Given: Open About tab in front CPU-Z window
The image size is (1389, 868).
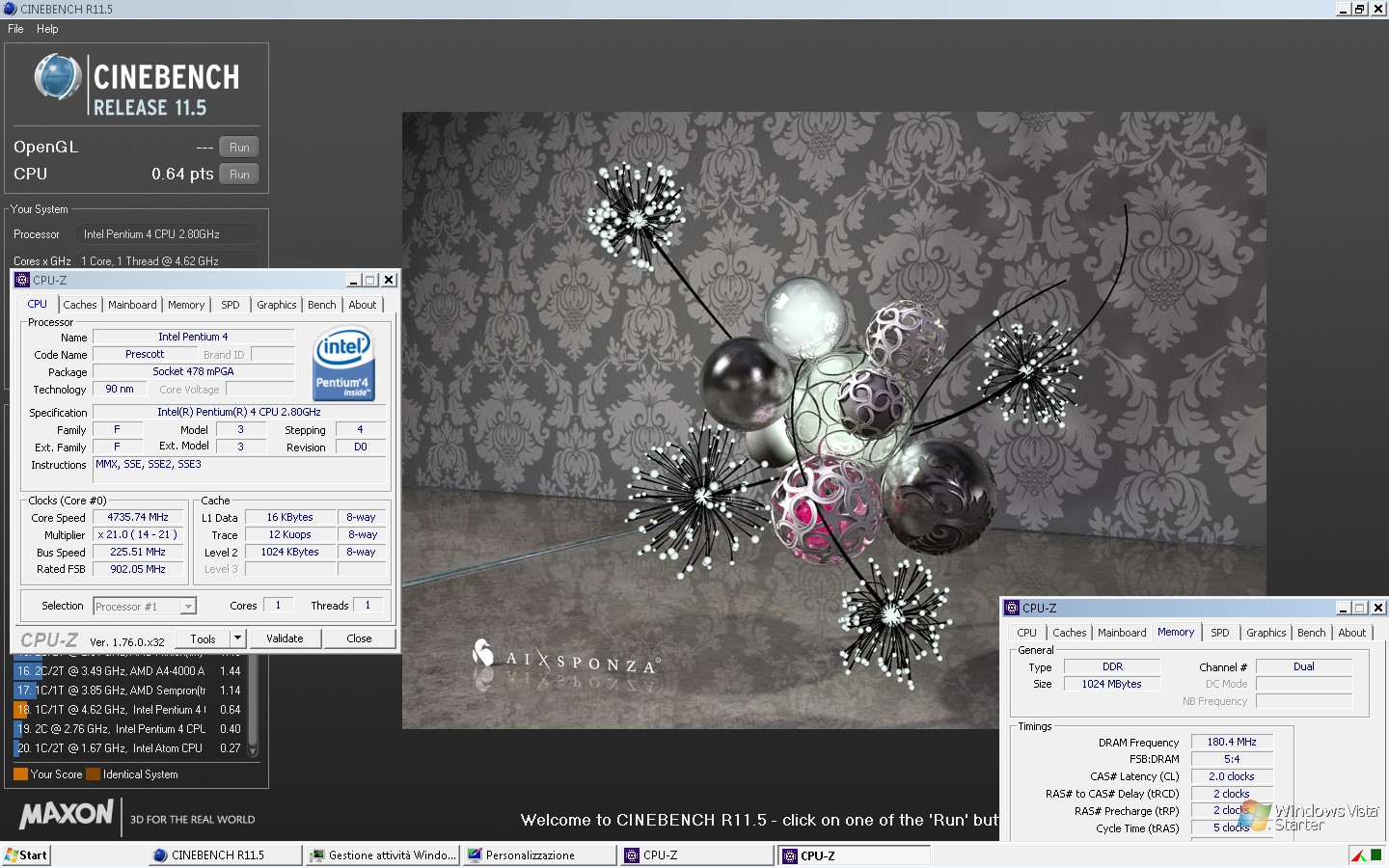Looking at the screenshot, I should (363, 305).
